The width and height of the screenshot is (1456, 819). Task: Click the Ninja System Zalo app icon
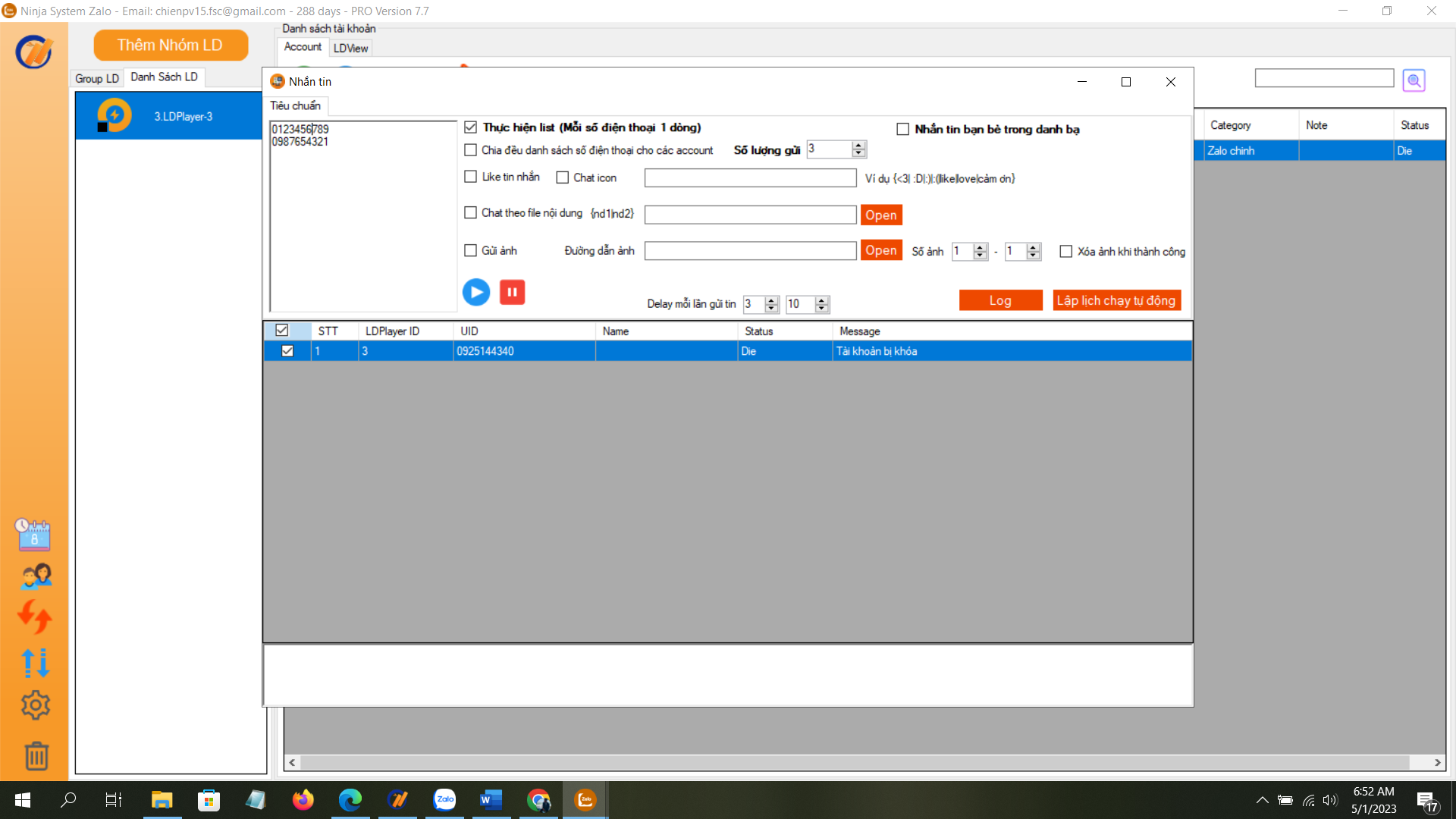click(585, 799)
